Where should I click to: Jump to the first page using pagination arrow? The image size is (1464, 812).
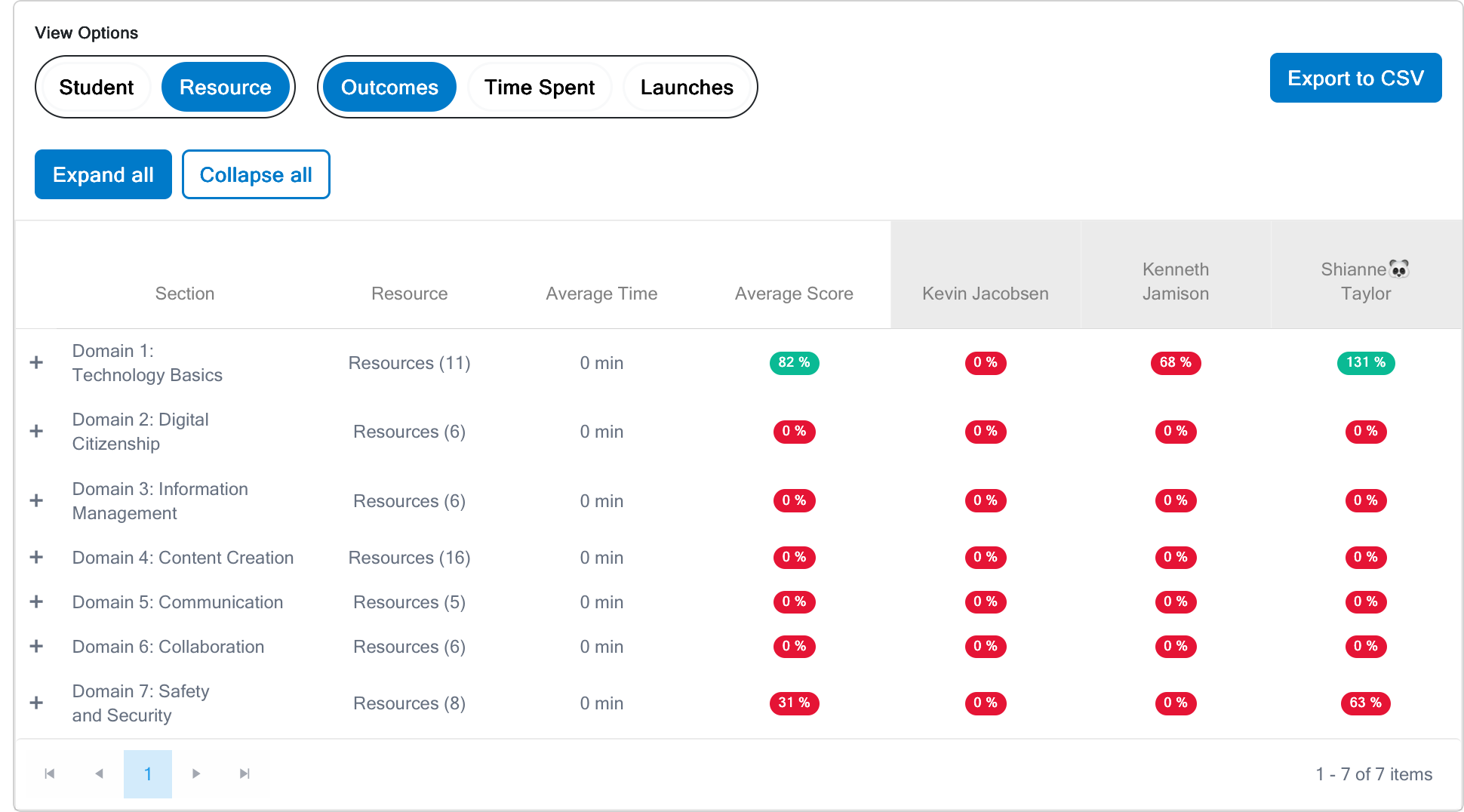click(49, 774)
